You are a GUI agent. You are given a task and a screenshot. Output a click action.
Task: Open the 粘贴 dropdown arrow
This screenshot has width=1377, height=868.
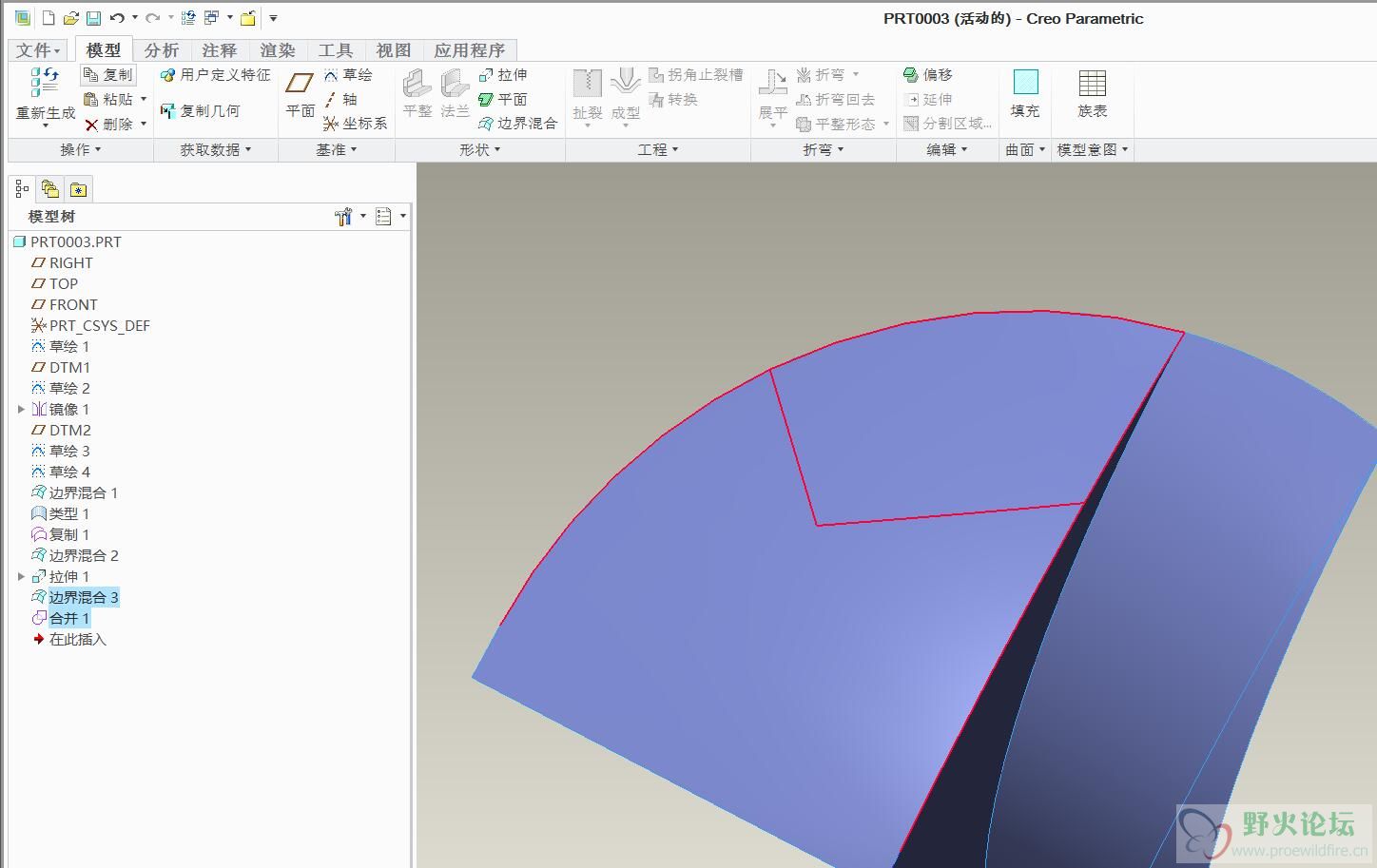click(x=144, y=99)
